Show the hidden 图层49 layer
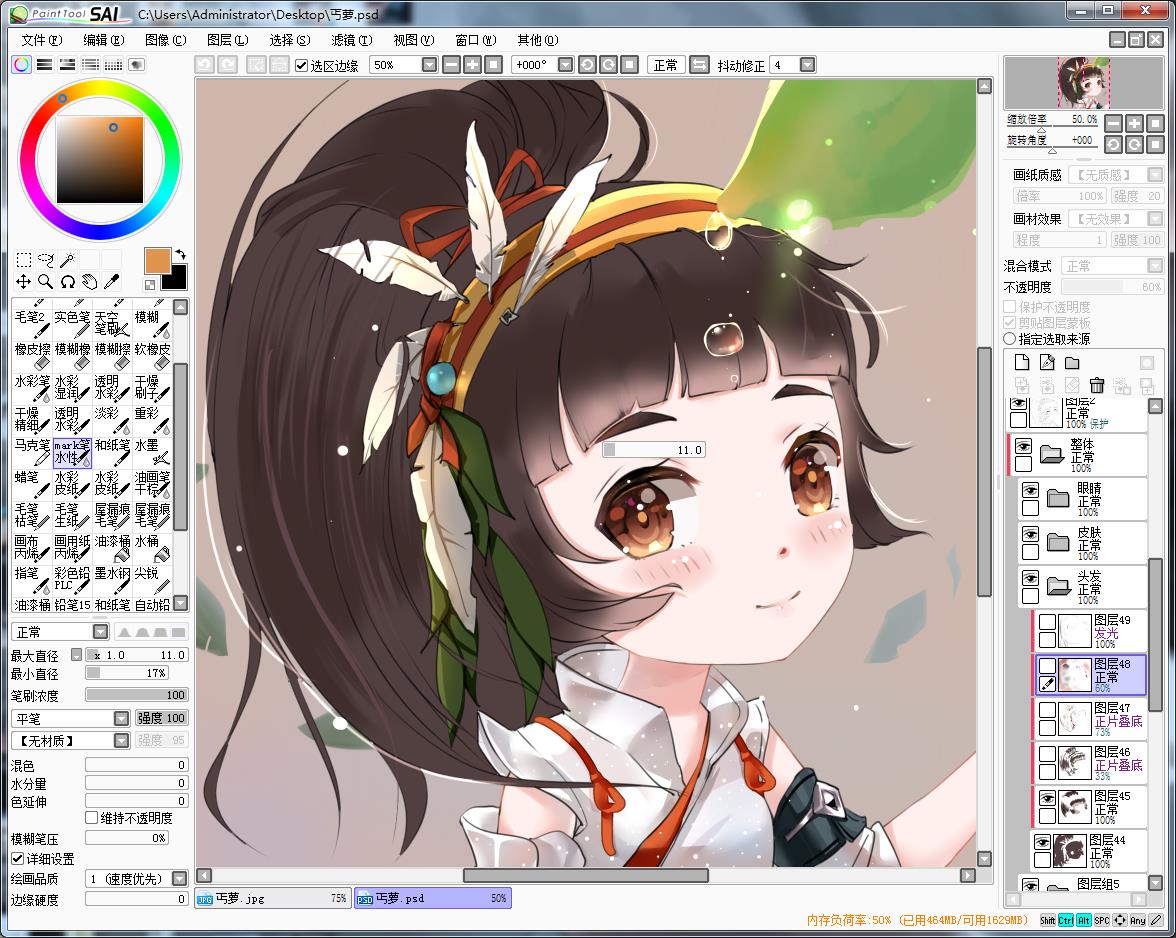This screenshot has width=1176, height=938. coord(1048,623)
